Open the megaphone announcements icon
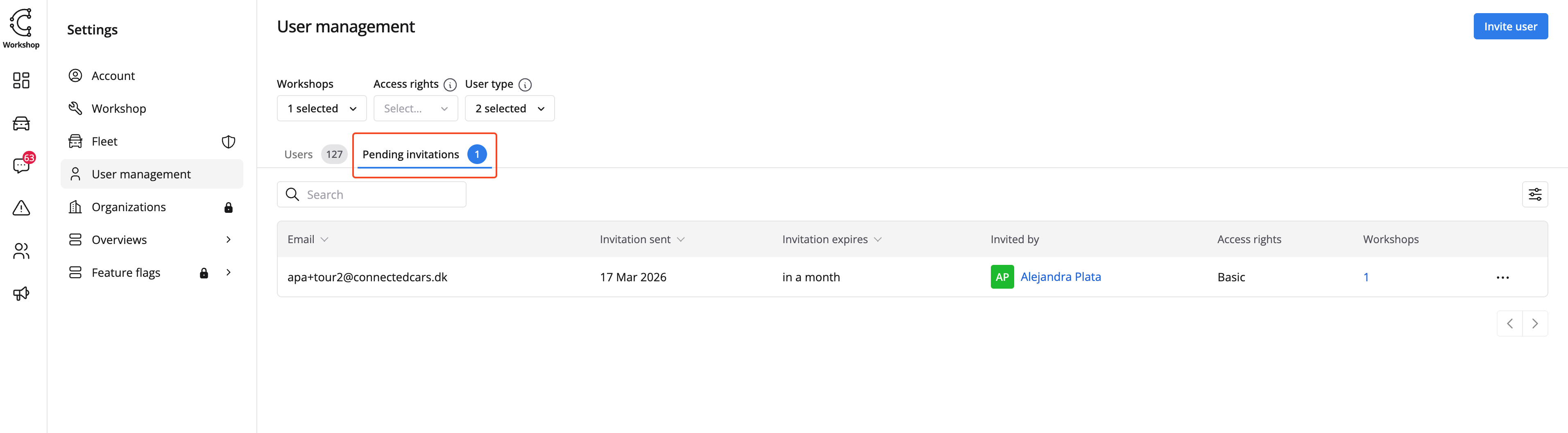The image size is (1568, 433). 21,294
